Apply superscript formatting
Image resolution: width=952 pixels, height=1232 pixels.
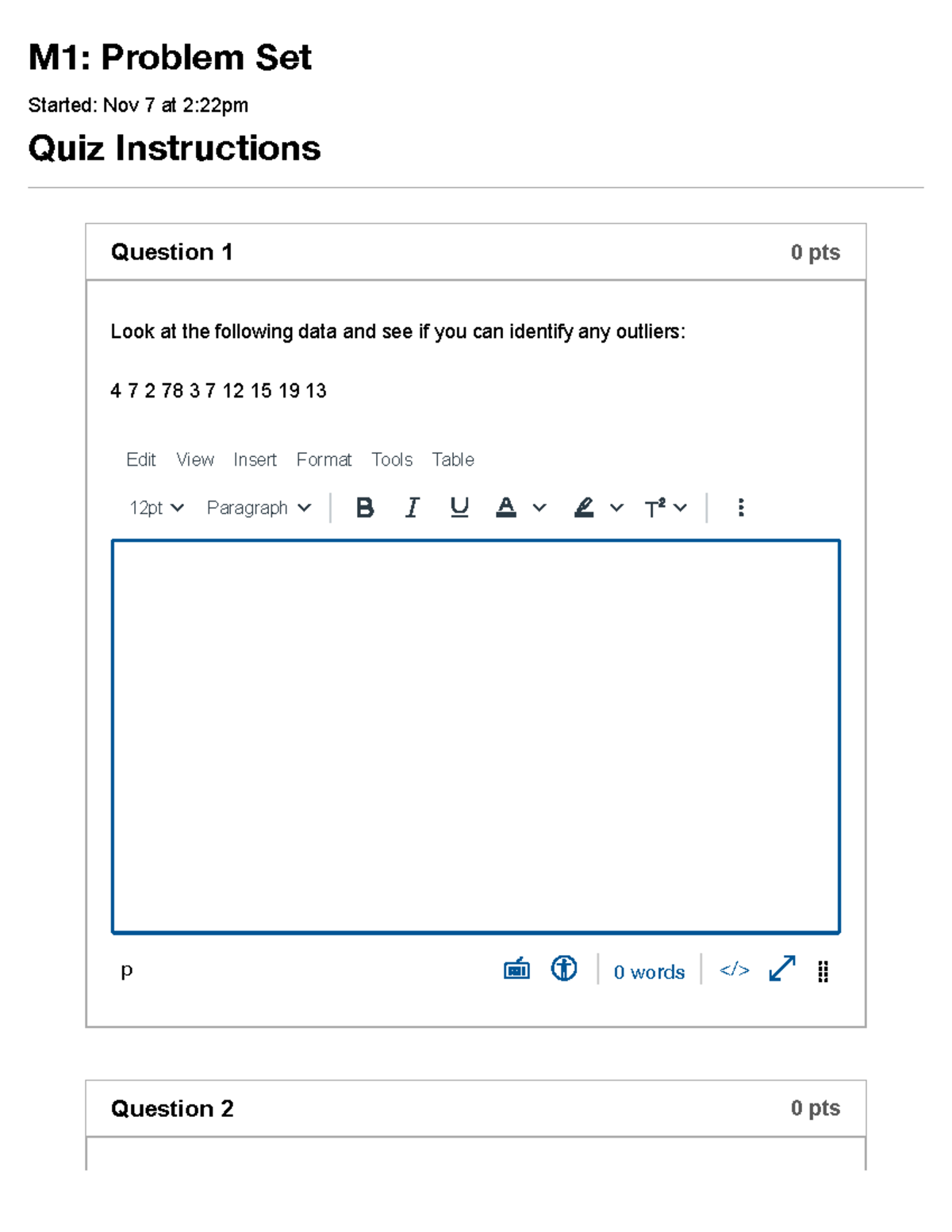coord(654,507)
